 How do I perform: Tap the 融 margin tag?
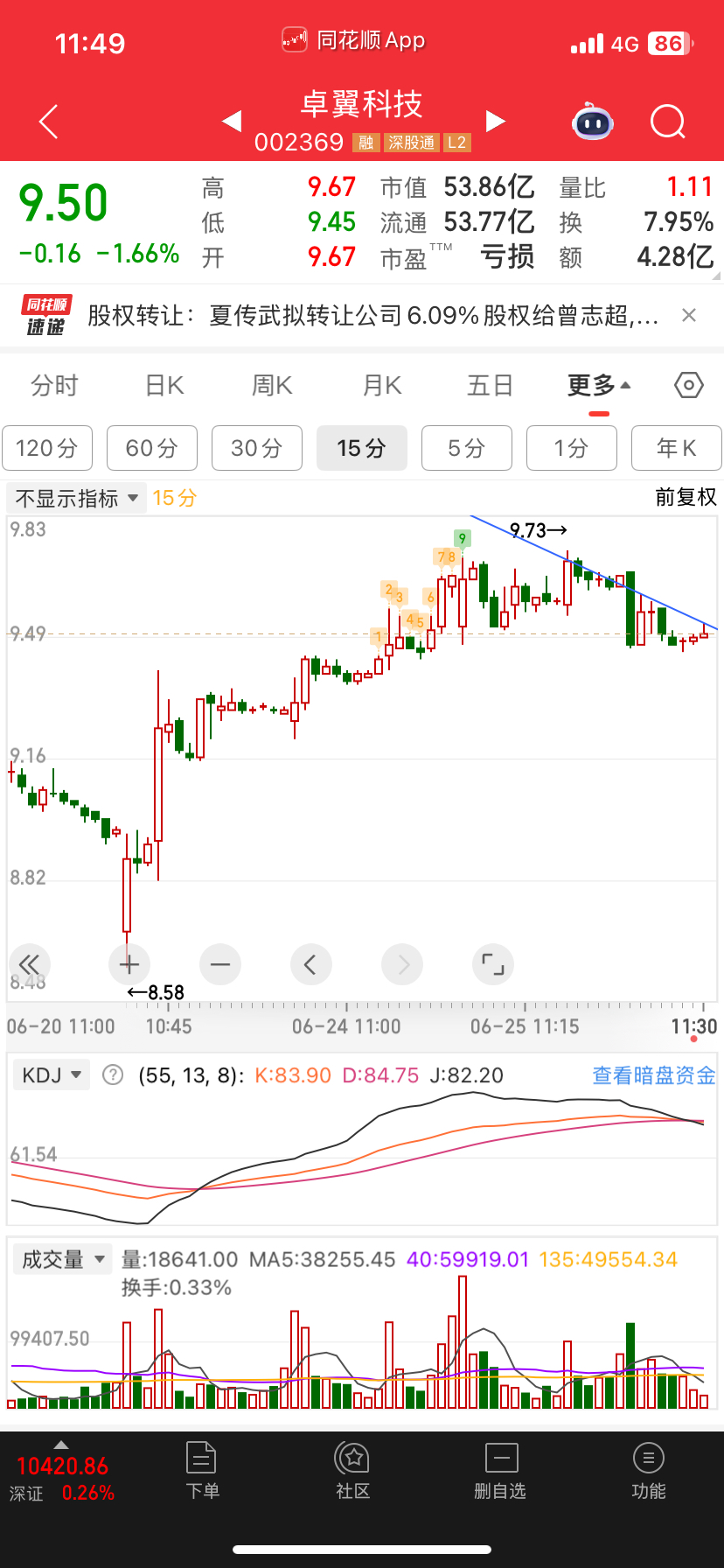pos(366,143)
